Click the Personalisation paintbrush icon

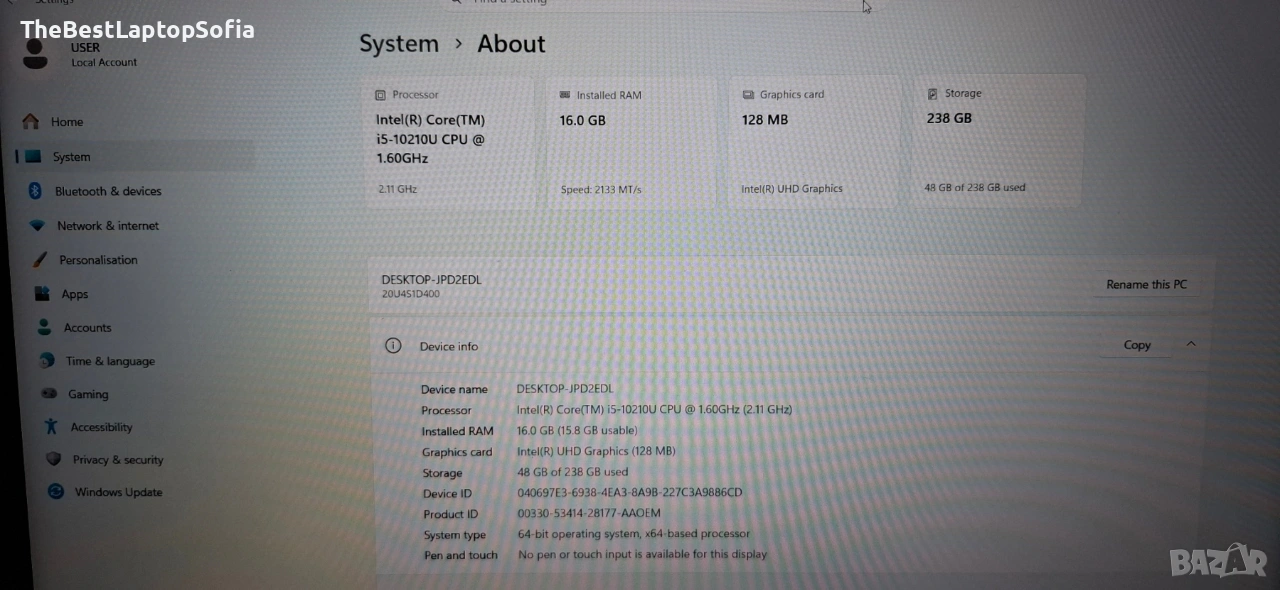[40, 259]
